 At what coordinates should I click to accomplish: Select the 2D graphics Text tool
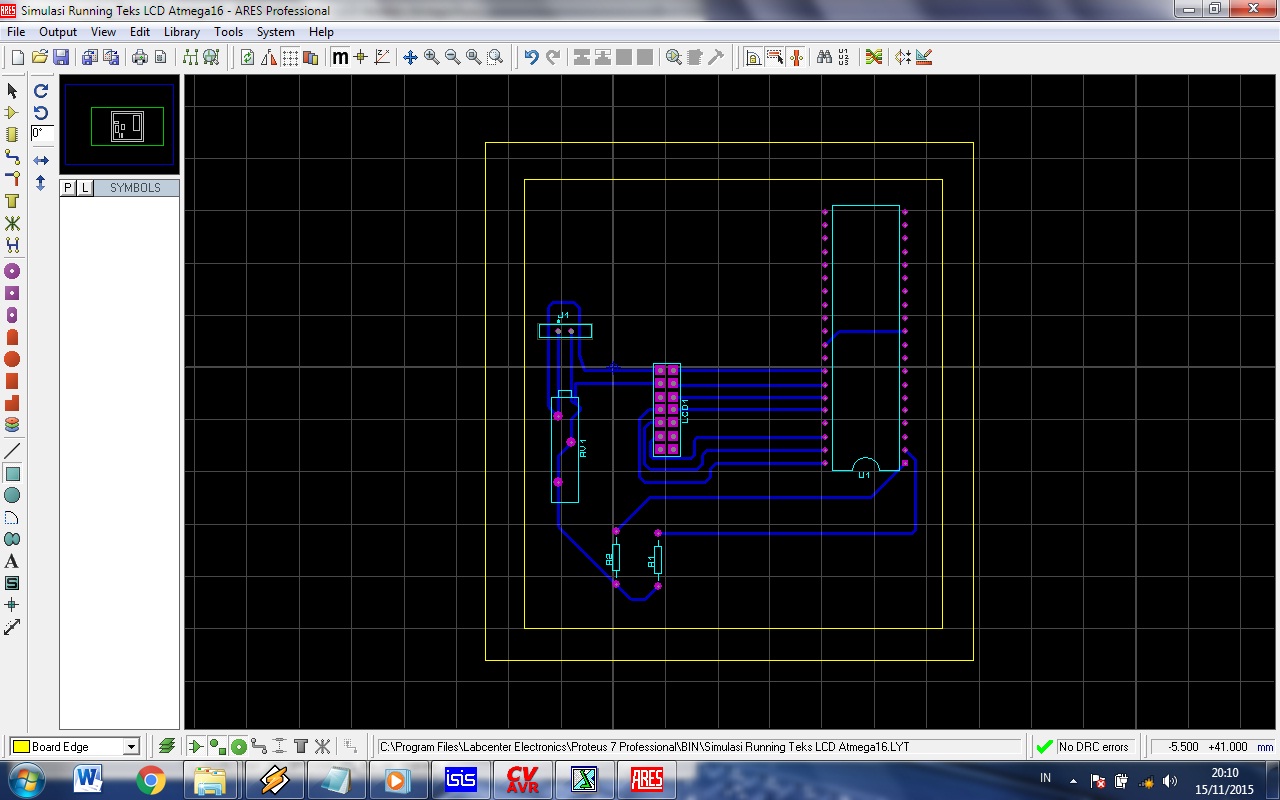(13, 561)
